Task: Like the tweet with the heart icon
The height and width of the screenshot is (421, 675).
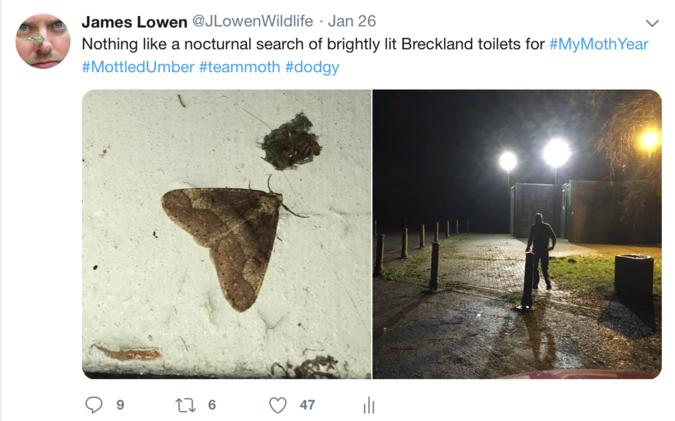Action: (x=278, y=405)
